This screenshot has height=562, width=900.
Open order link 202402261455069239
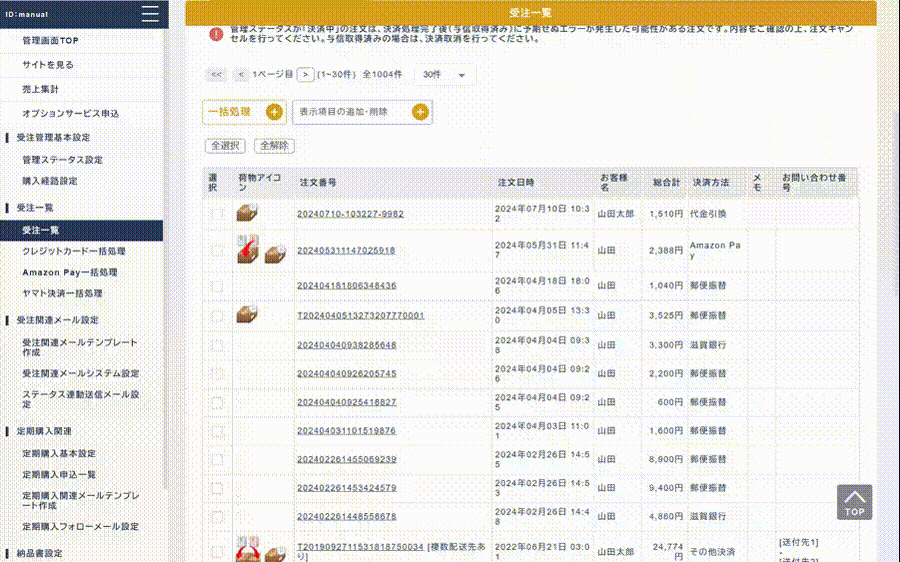(x=346, y=460)
